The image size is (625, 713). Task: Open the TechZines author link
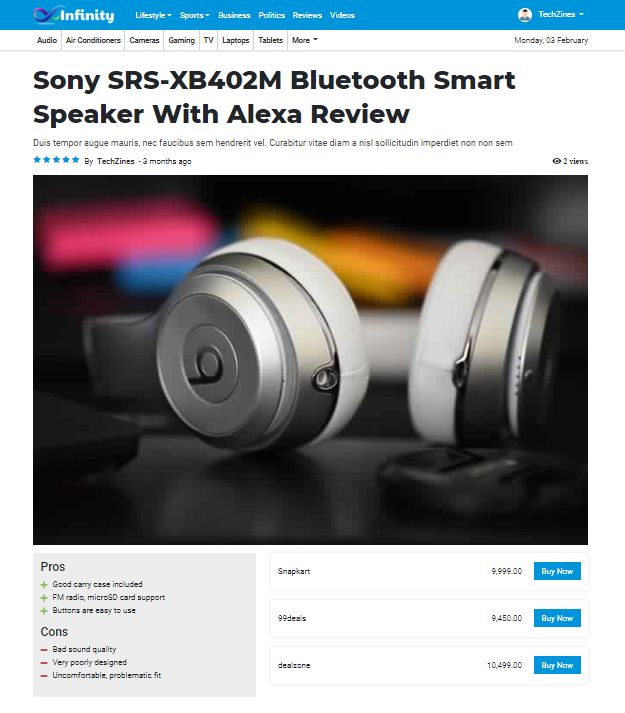click(116, 161)
